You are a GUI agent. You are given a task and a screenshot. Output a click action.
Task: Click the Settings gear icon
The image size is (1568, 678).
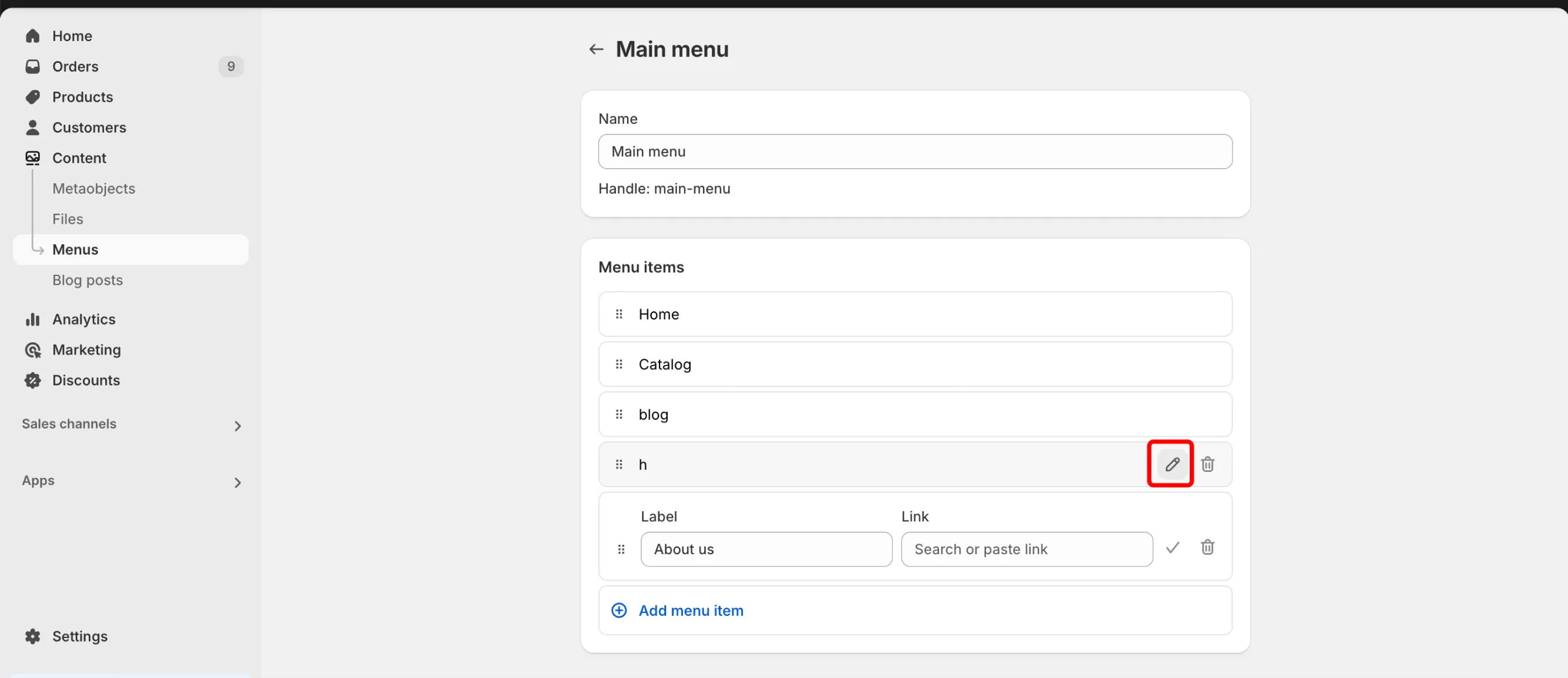[x=33, y=636]
